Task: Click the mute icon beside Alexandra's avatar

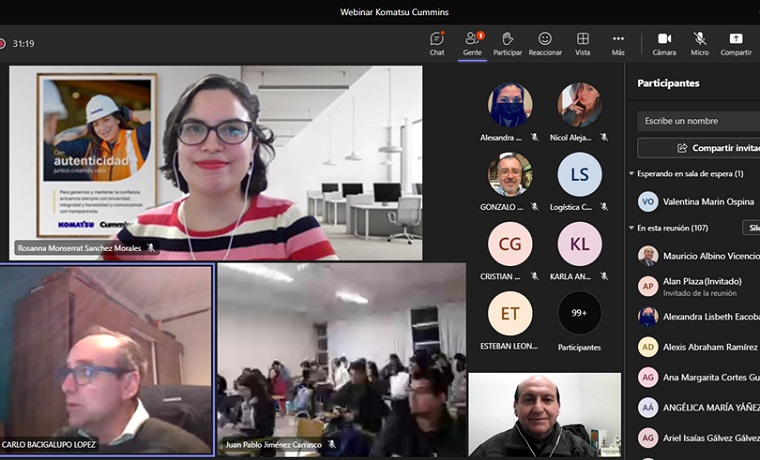Action: tap(534, 138)
